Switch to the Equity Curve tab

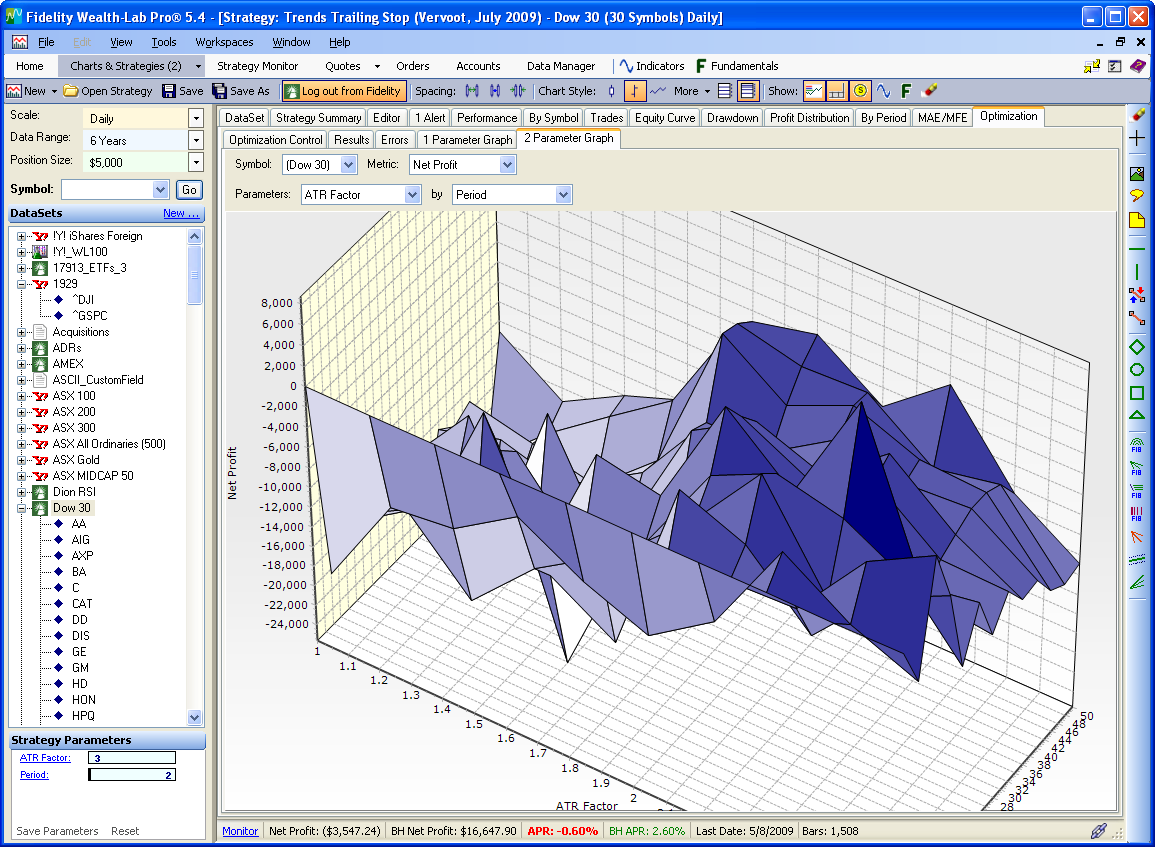pos(665,117)
